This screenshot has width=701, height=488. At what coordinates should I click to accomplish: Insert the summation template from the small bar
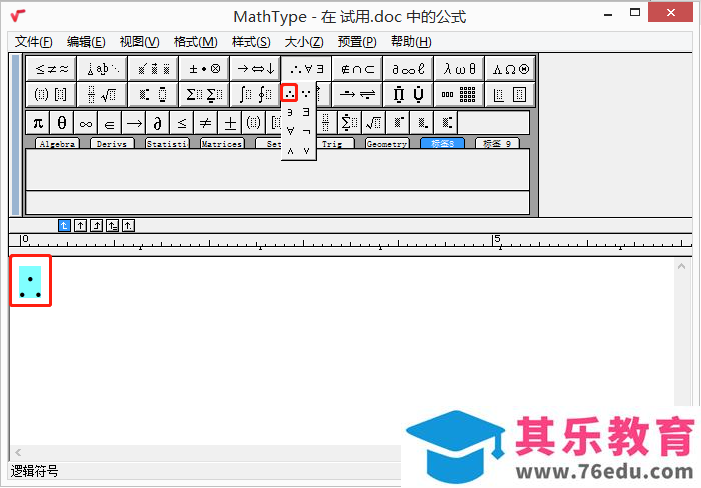(x=349, y=123)
